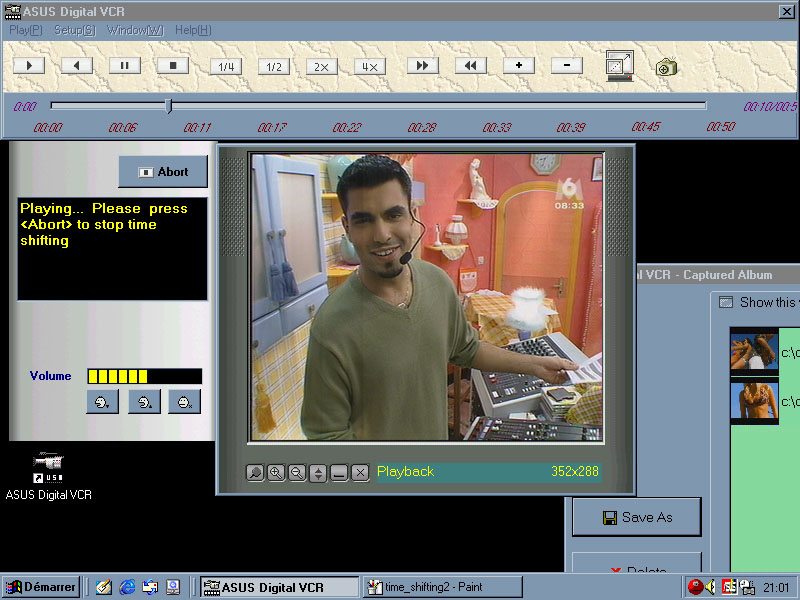Viewport: 800px width, 600px height.
Task: Click the fourth quick launch icon
Action: click(173, 587)
